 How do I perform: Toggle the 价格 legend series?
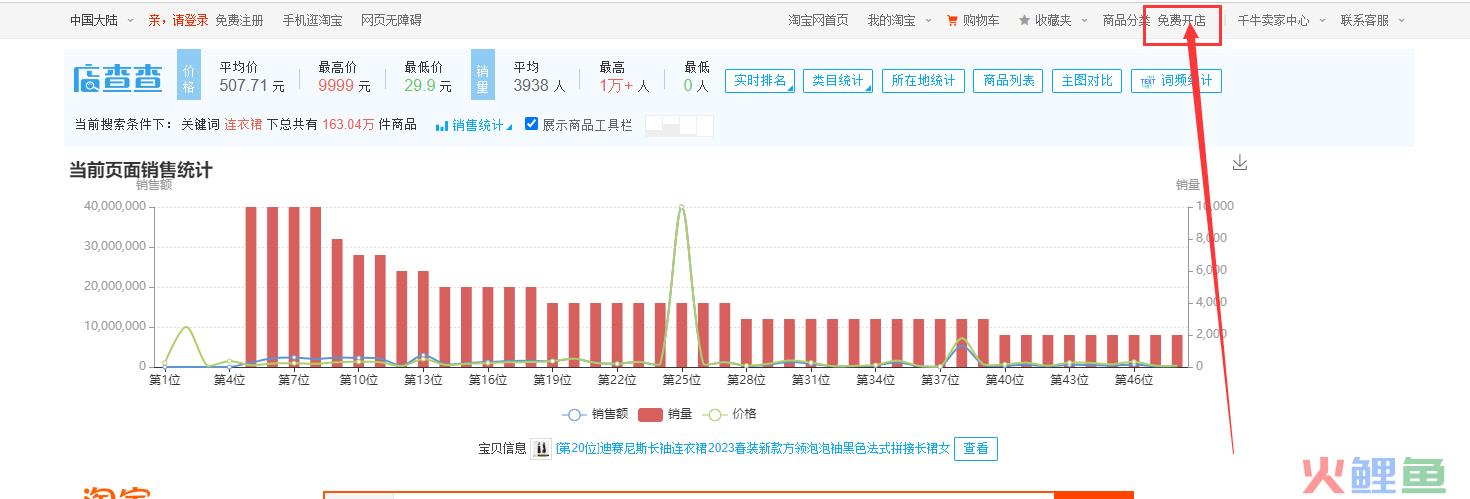coord(714,414)
